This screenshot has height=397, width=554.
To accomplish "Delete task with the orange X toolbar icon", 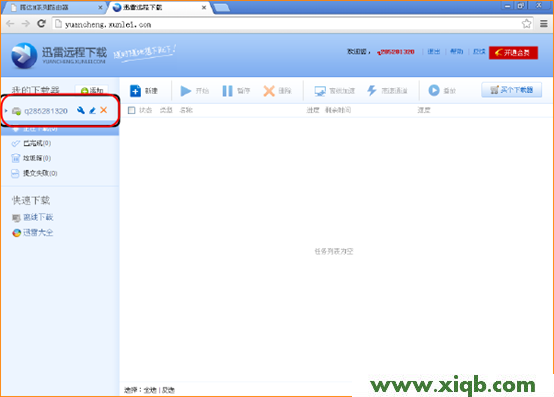I will 269,91.
